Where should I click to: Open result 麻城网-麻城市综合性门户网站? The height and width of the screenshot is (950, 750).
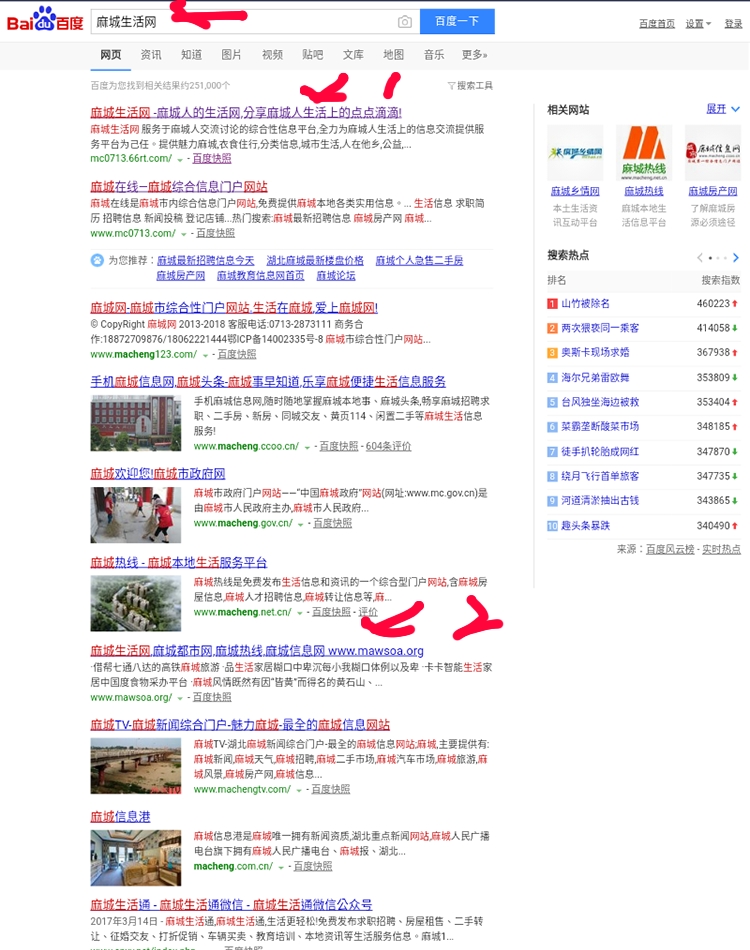coord(234,308)
